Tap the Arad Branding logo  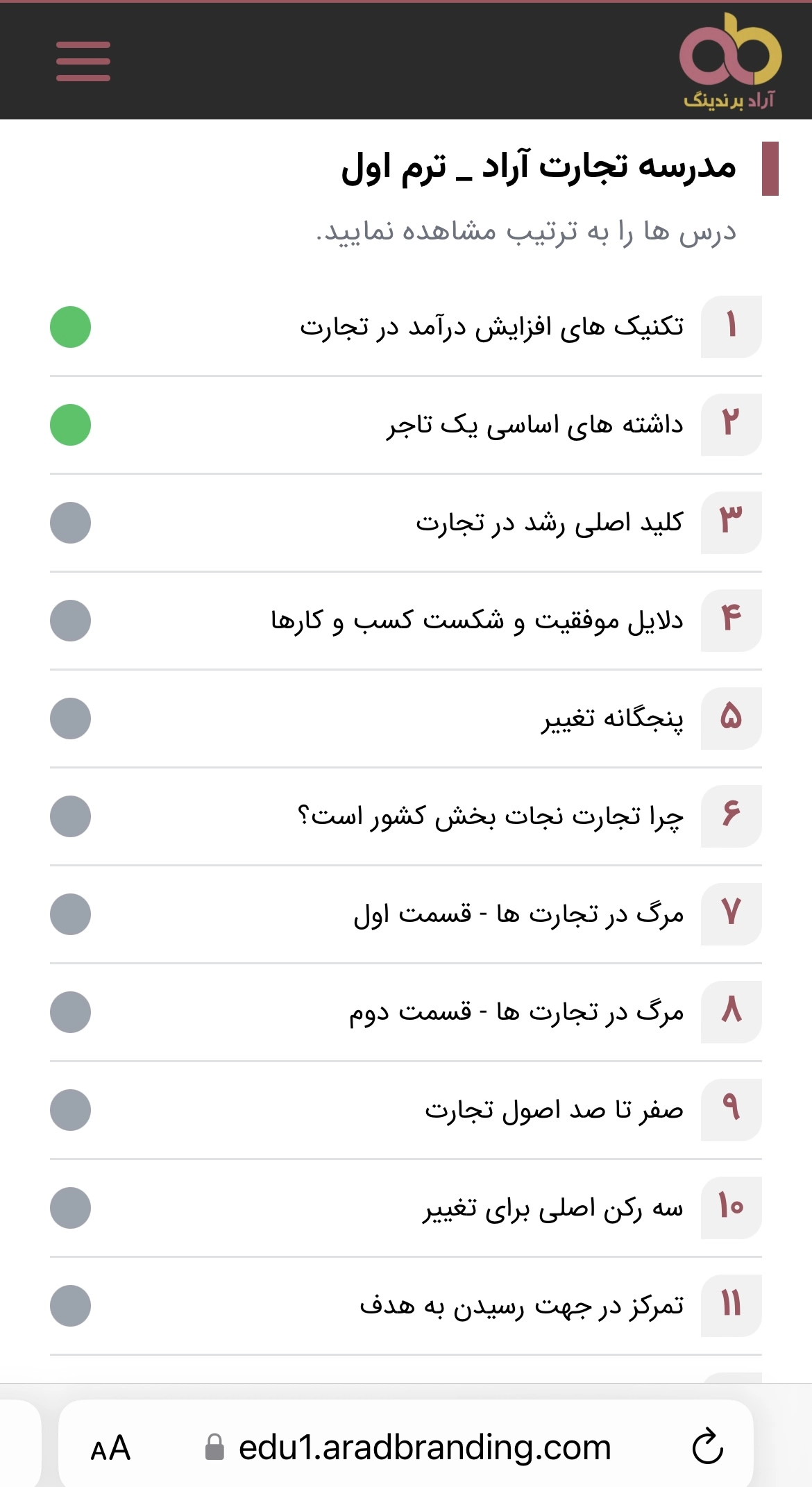point(729,61)
